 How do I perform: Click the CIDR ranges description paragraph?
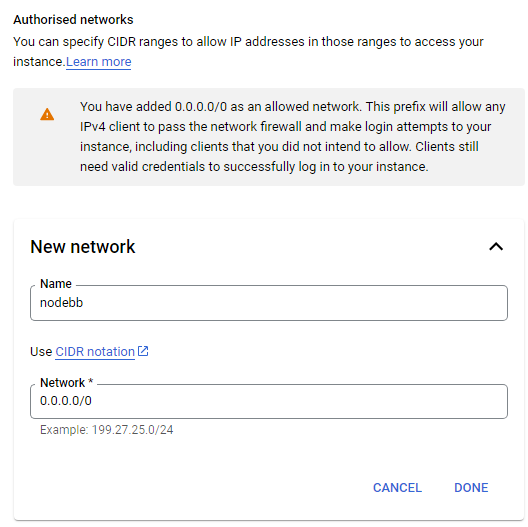click(248, 52)
